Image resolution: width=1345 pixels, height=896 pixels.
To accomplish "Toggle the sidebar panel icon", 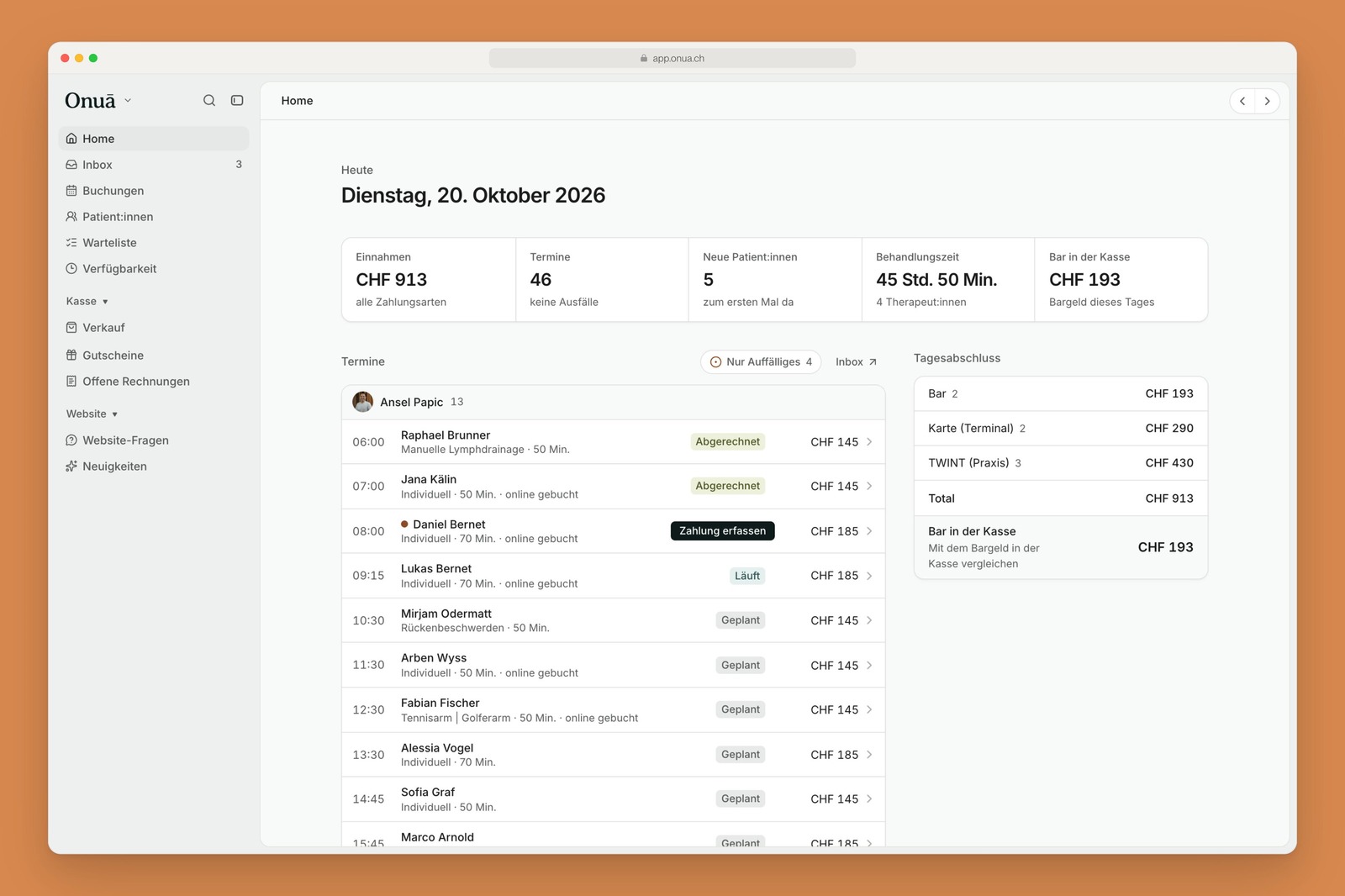I will click(x=237, y=101).
